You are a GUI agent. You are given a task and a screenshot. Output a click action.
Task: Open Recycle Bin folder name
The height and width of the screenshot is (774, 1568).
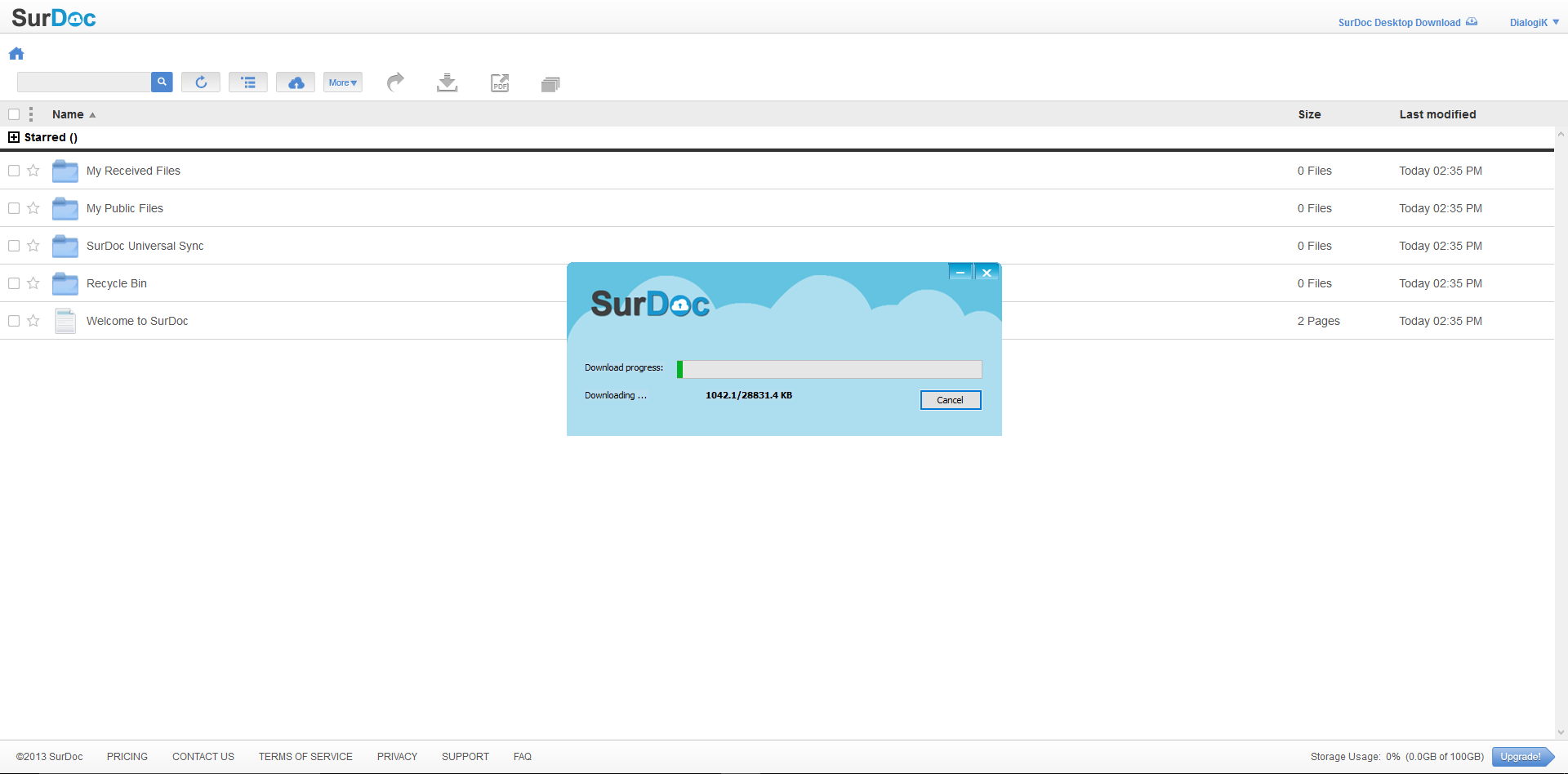[117, 283]
